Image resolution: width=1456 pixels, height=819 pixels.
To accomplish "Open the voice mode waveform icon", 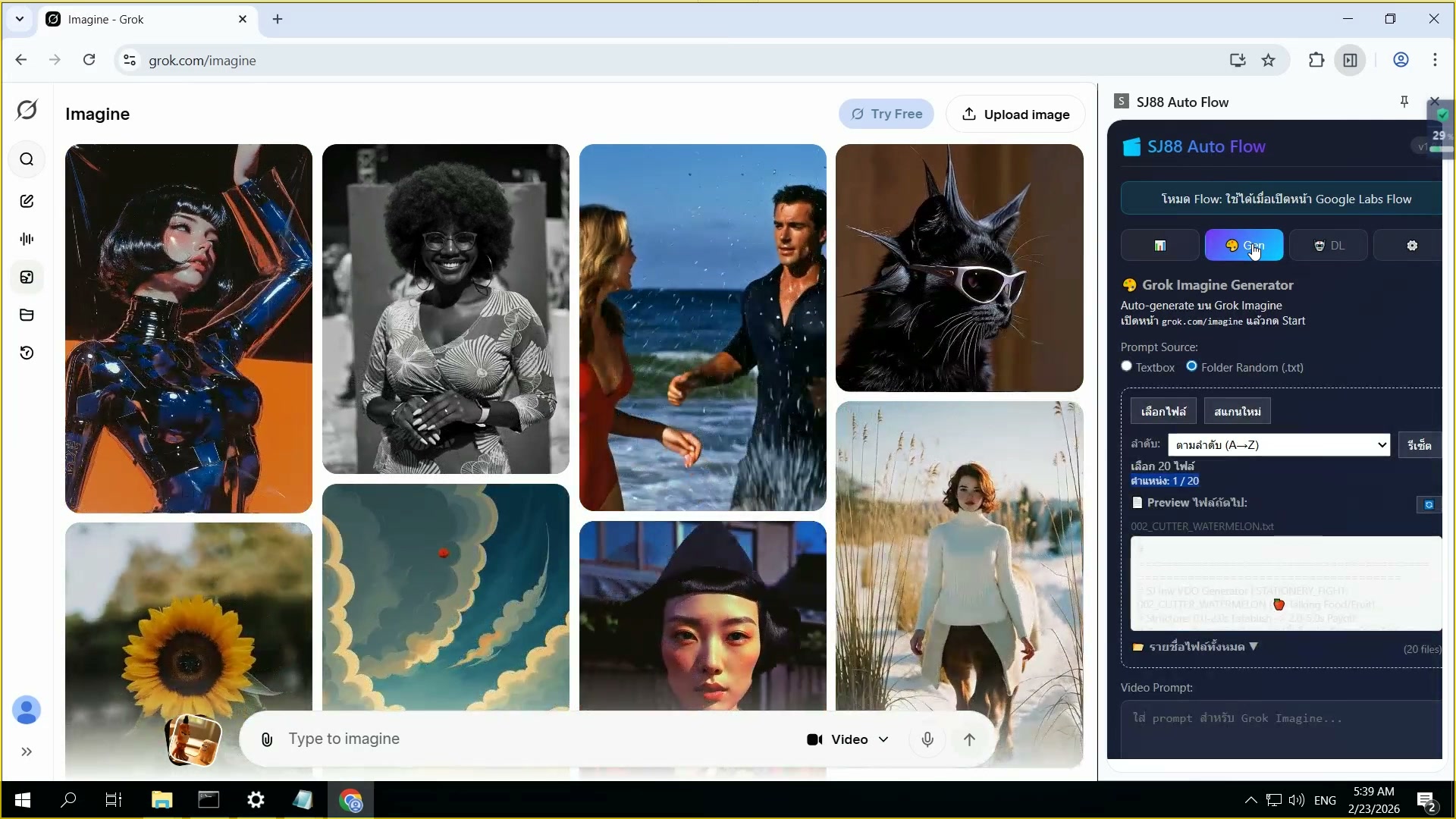I will (x=27, y=239).
